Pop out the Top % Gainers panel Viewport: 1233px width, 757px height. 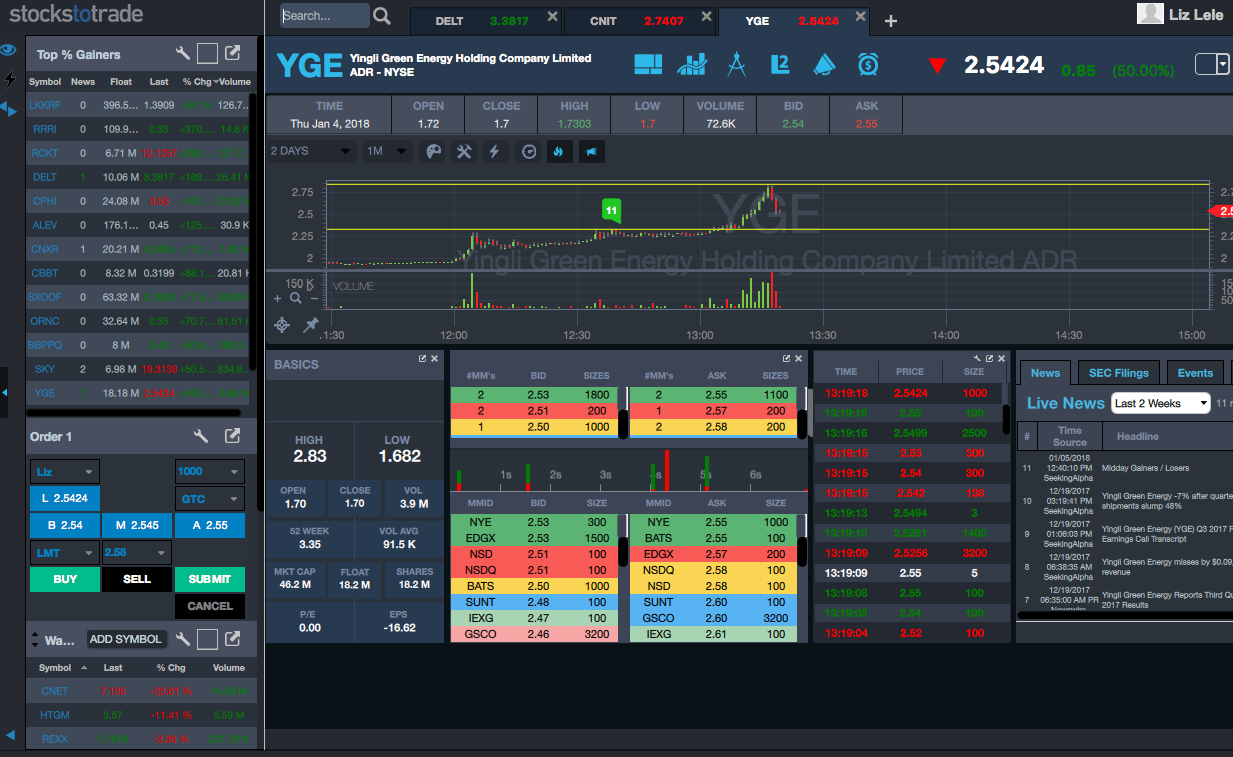click(x=232, y=54)
